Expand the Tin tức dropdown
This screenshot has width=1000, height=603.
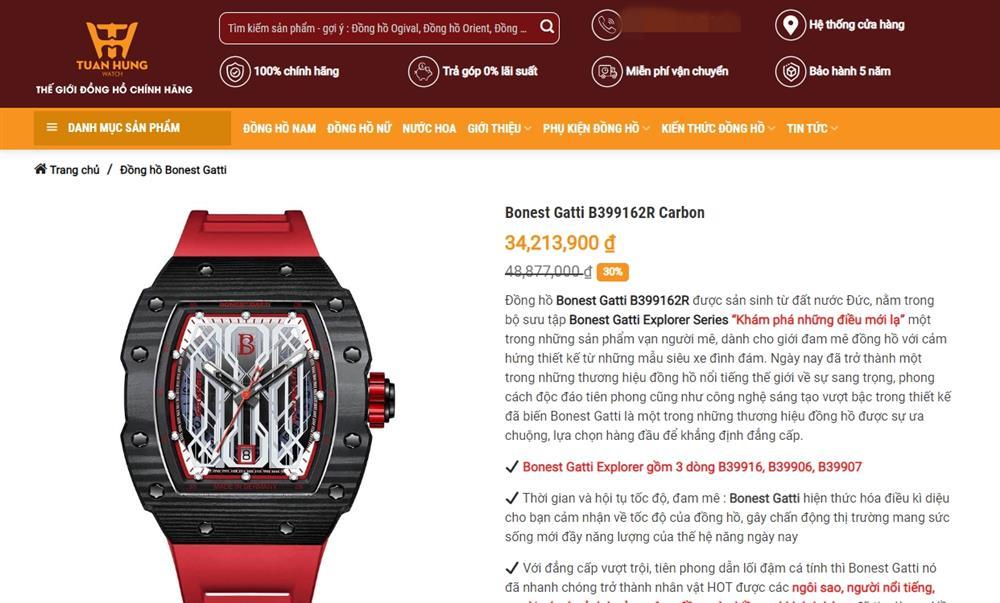[812, 128]
